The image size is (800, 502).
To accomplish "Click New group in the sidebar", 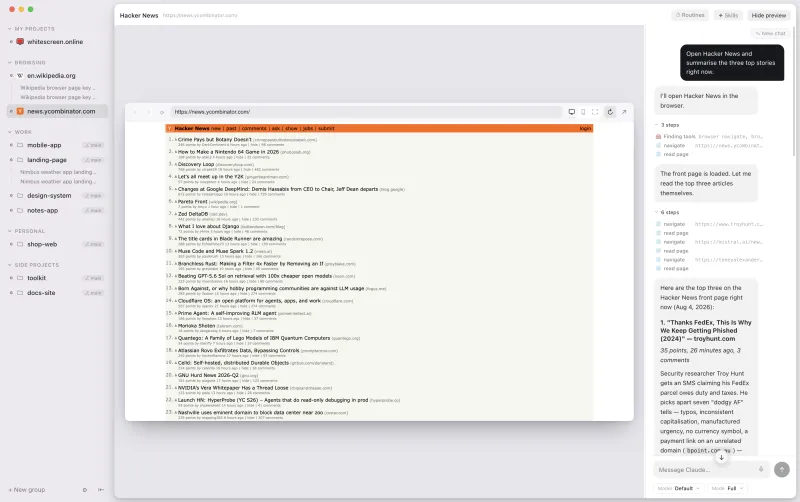I will [27, 490].
